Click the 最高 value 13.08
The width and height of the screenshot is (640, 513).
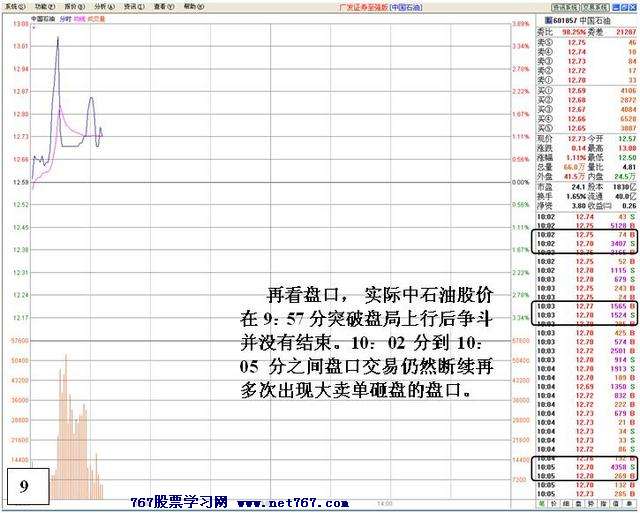(x=627, y=148)
